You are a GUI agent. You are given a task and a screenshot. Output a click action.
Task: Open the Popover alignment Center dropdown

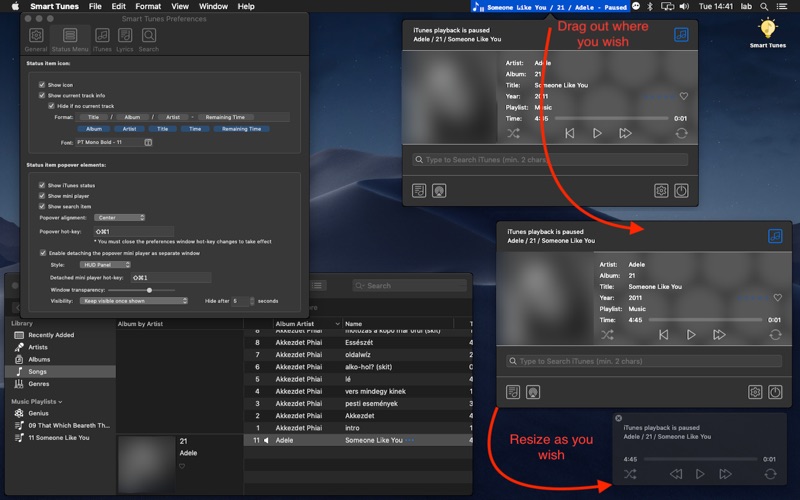[119, 218]
